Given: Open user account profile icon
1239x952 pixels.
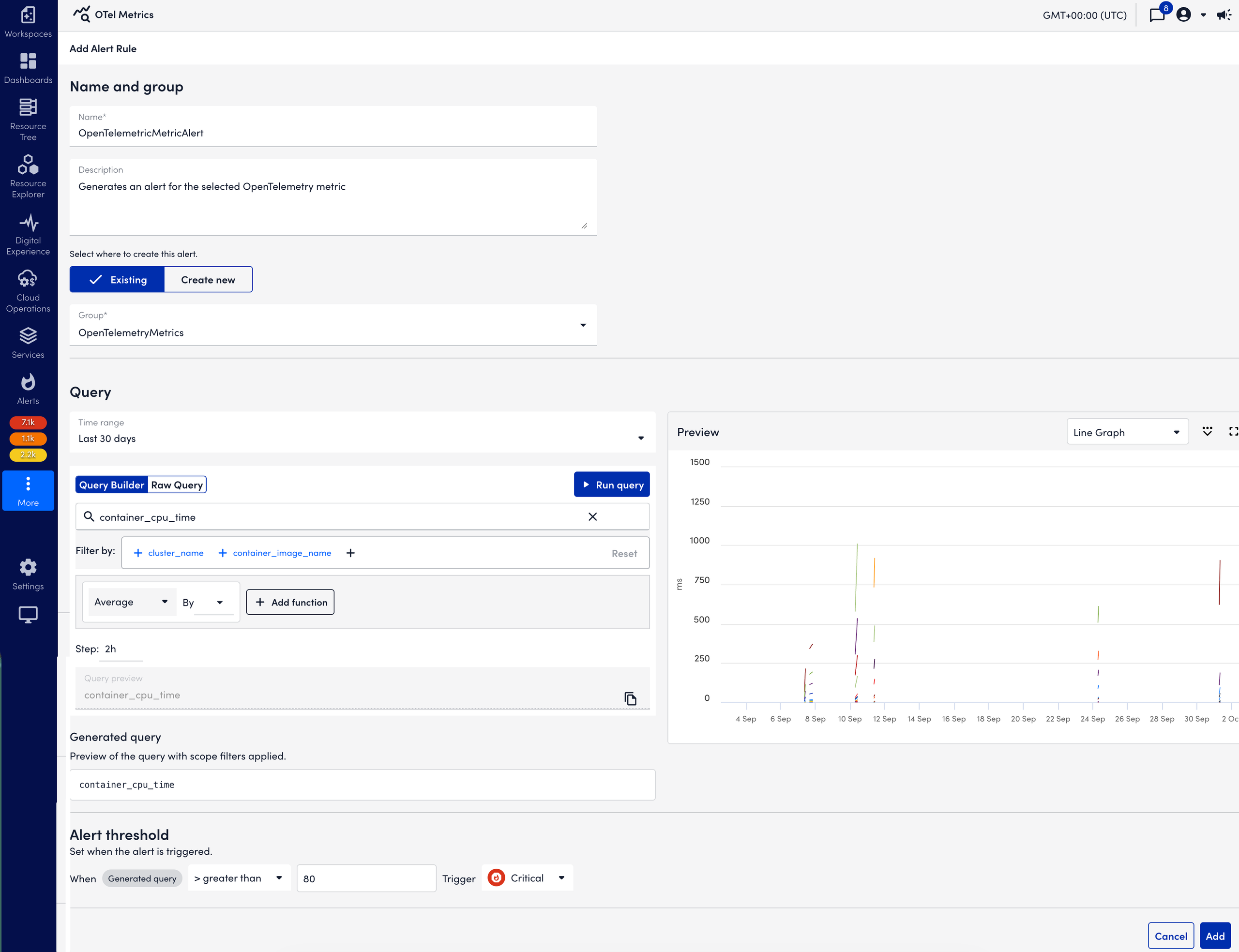Looking at the screenshot, I should click(1183, 15).
